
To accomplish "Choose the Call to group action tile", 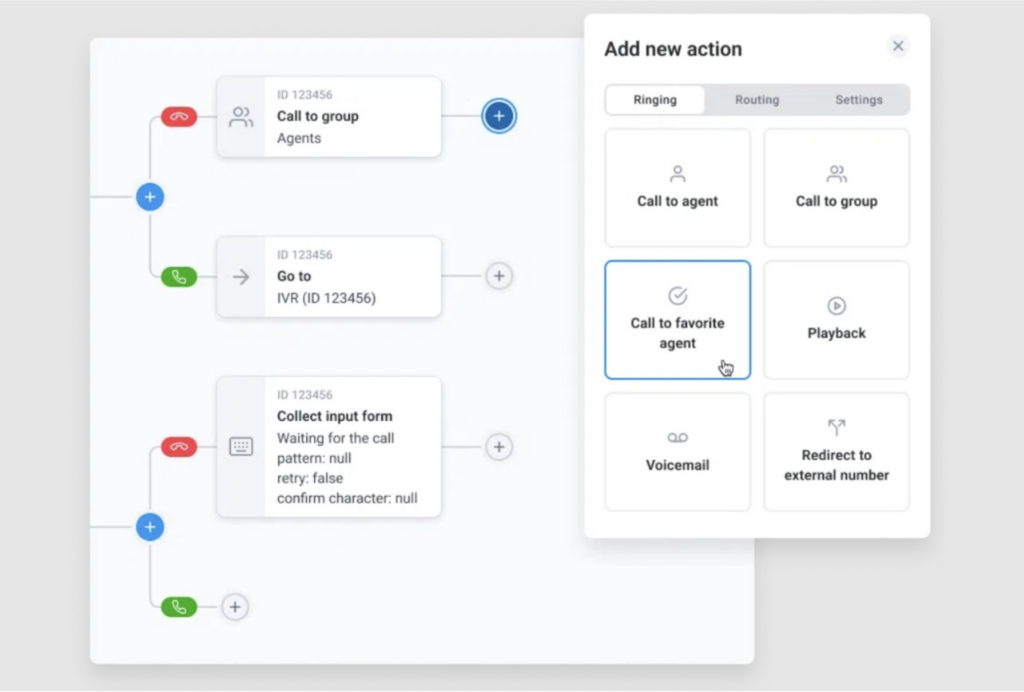I will (x=837, y=188).
